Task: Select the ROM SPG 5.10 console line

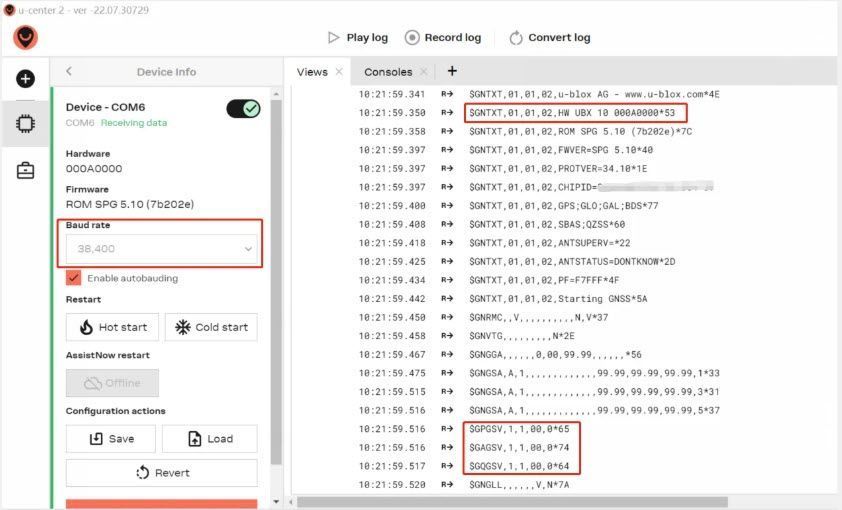Action: click(x=580, y=132)
